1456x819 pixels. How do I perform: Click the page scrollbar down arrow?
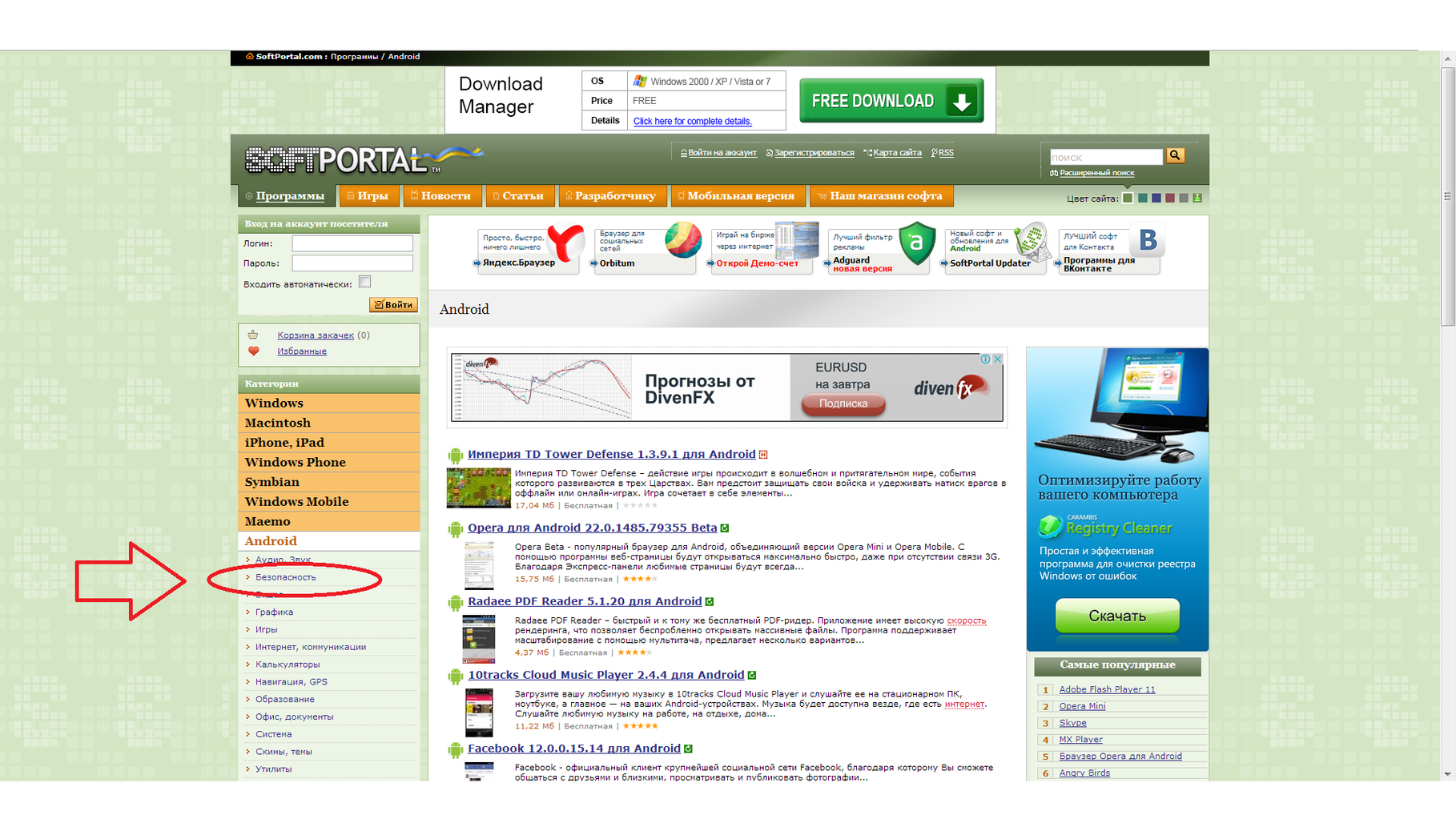coord(1447,774)
